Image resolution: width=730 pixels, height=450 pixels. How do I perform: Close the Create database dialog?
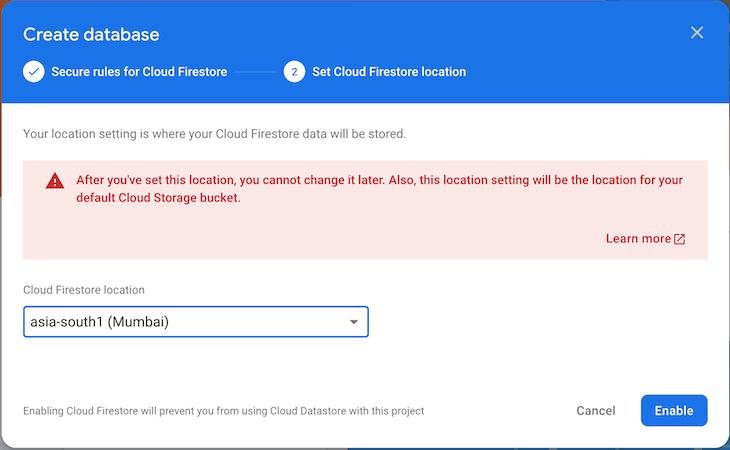(697, 33)
